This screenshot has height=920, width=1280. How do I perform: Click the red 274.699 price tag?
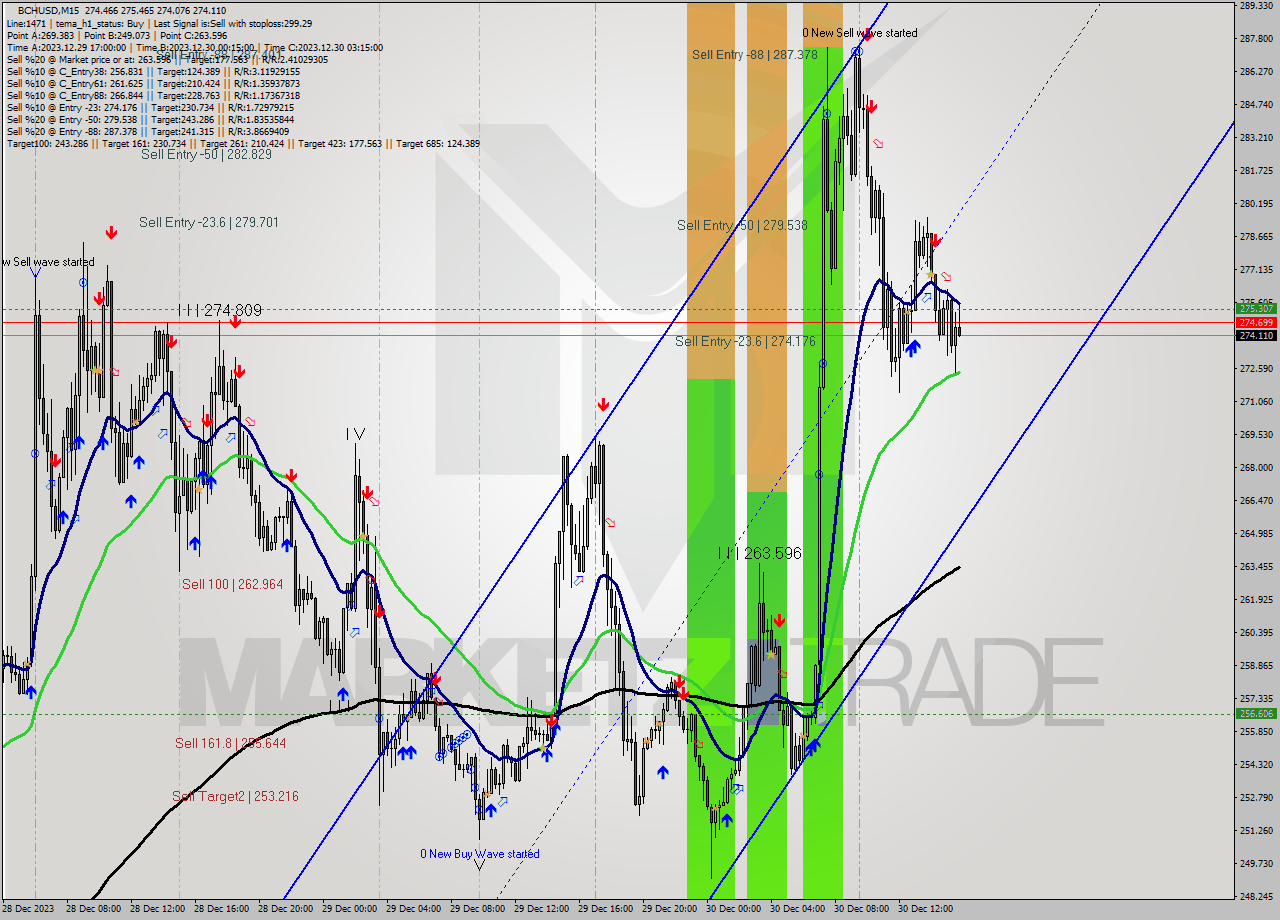point(1256,322)
